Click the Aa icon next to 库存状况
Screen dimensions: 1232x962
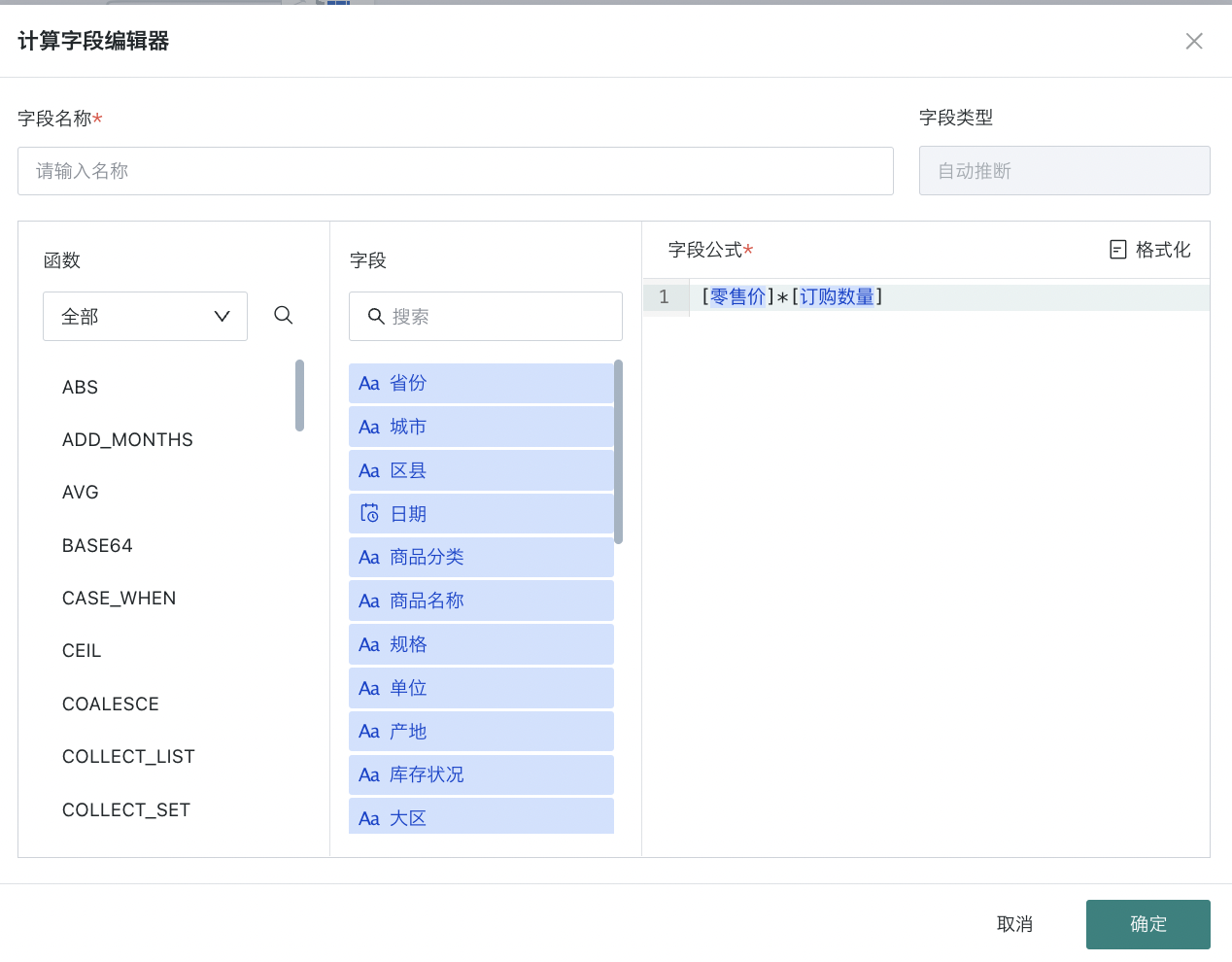pyautogui.click(x=369, y=774)
